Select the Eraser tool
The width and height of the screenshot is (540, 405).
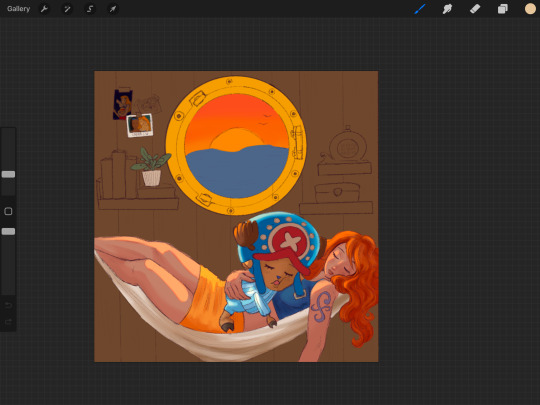[x=475, y=9]
